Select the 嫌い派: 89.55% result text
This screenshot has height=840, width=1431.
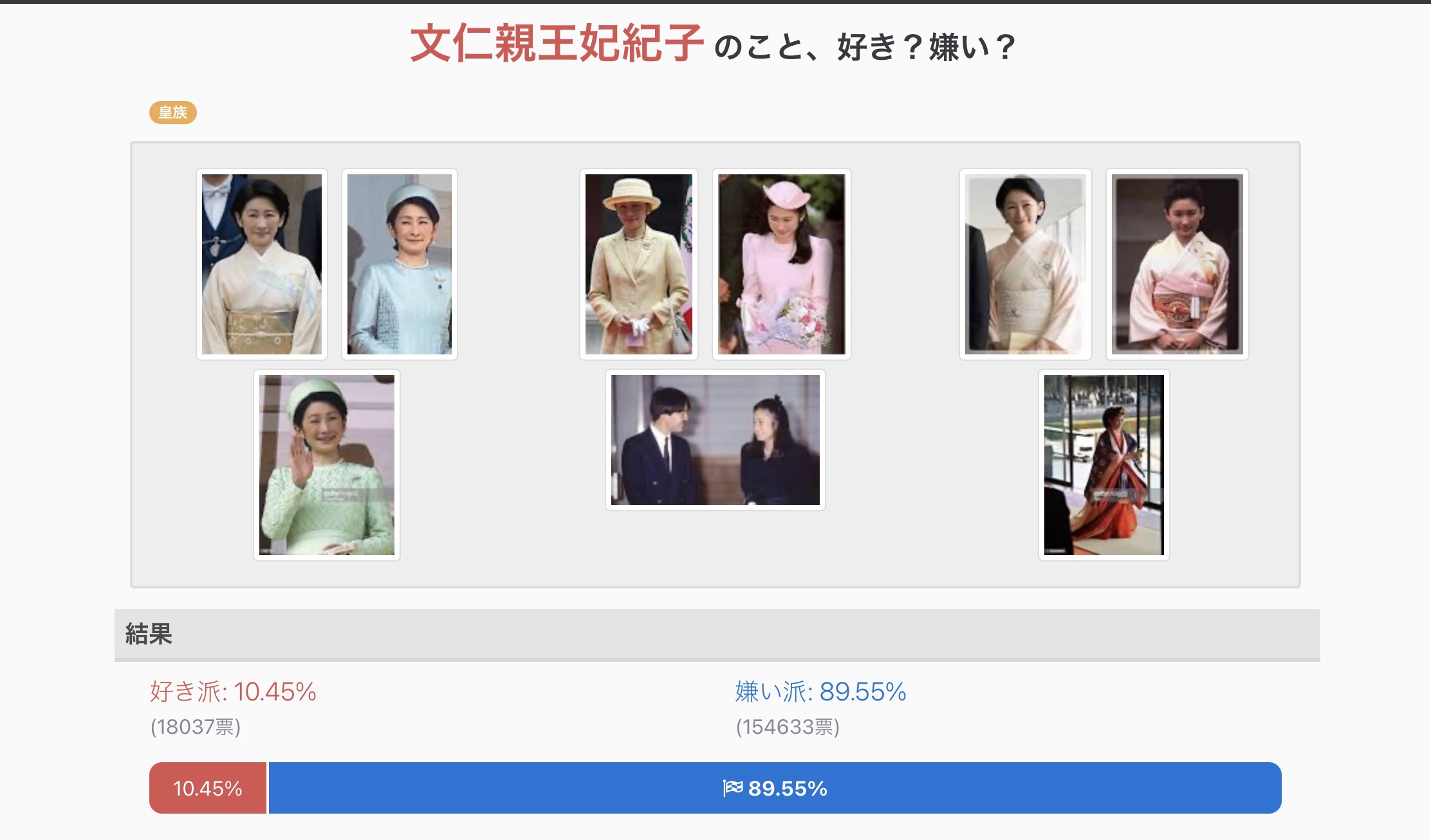pyautogui.click(x=821, y=692)
